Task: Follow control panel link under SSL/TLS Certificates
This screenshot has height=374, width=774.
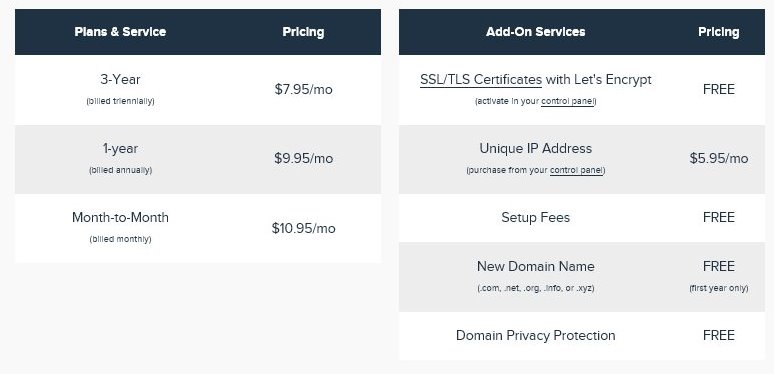Action: point(568,102)
